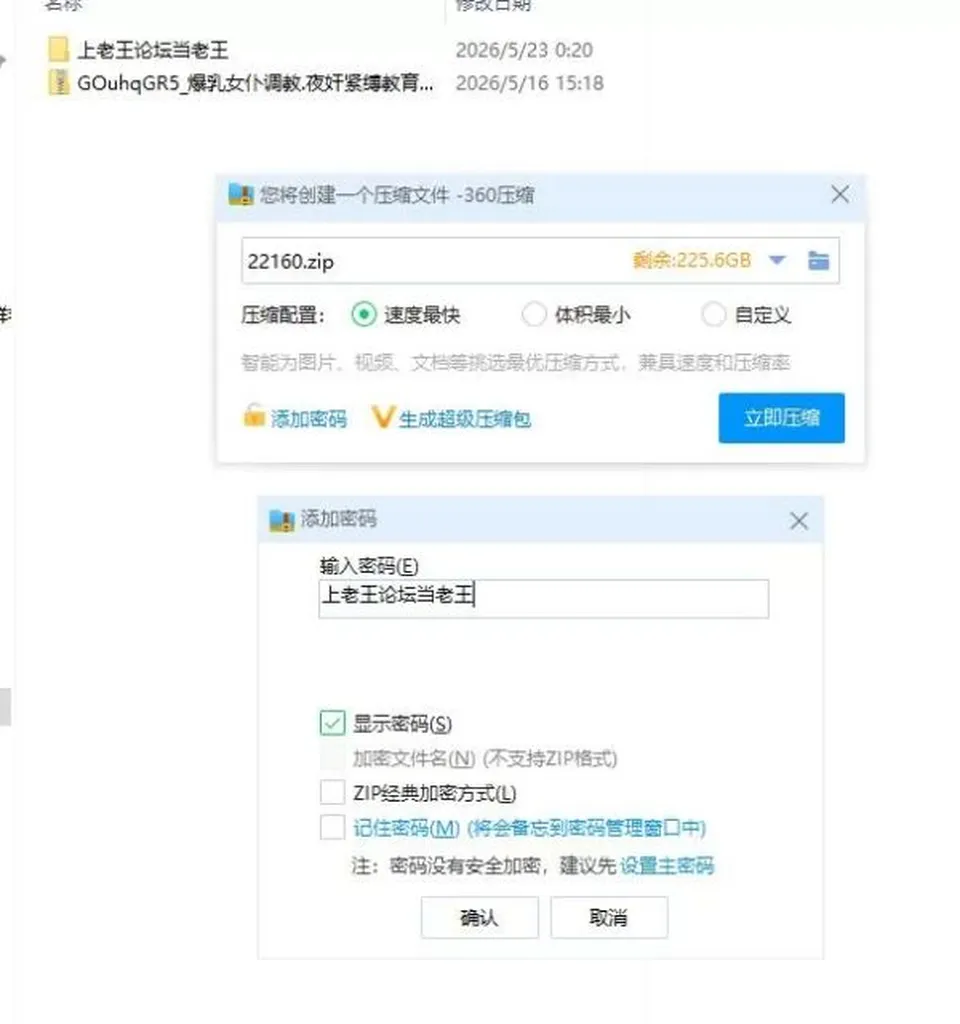
Task: Open the 设置主密码 link
Action: 667,865
